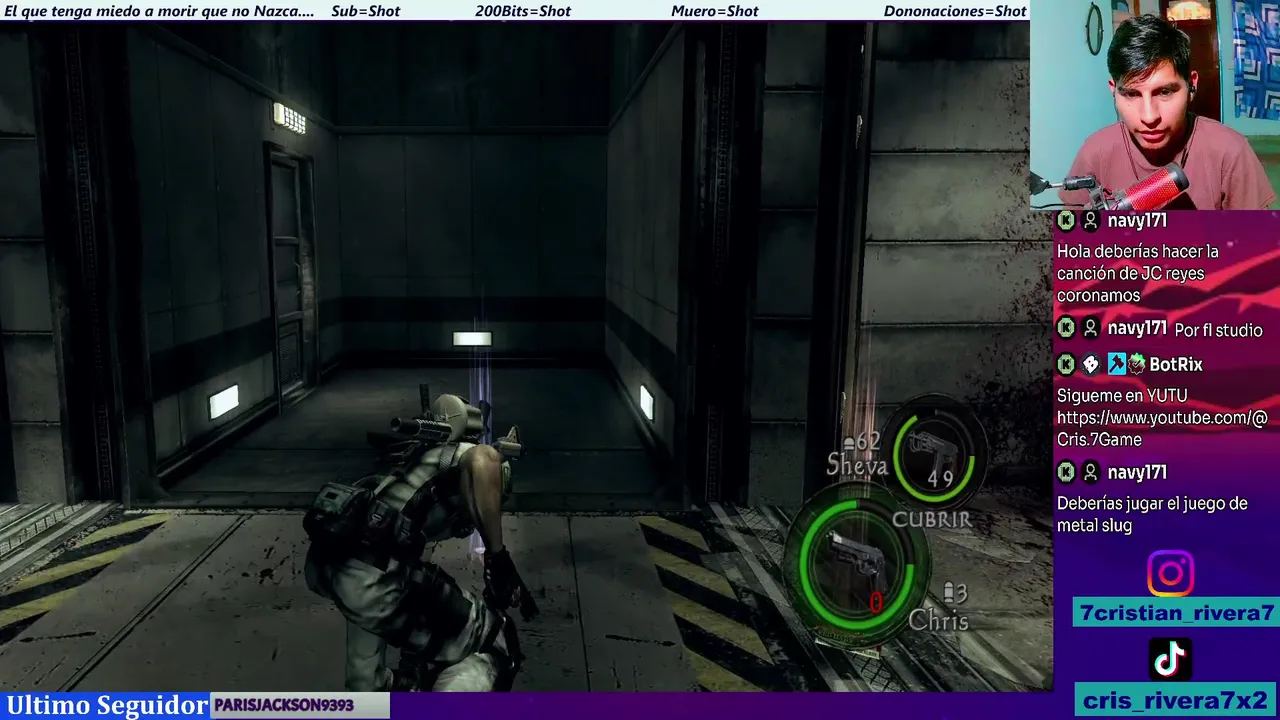This screenshot has height=720, width=1280.
Task: Click the Chris player name label
Action: [x=938, y=620]
